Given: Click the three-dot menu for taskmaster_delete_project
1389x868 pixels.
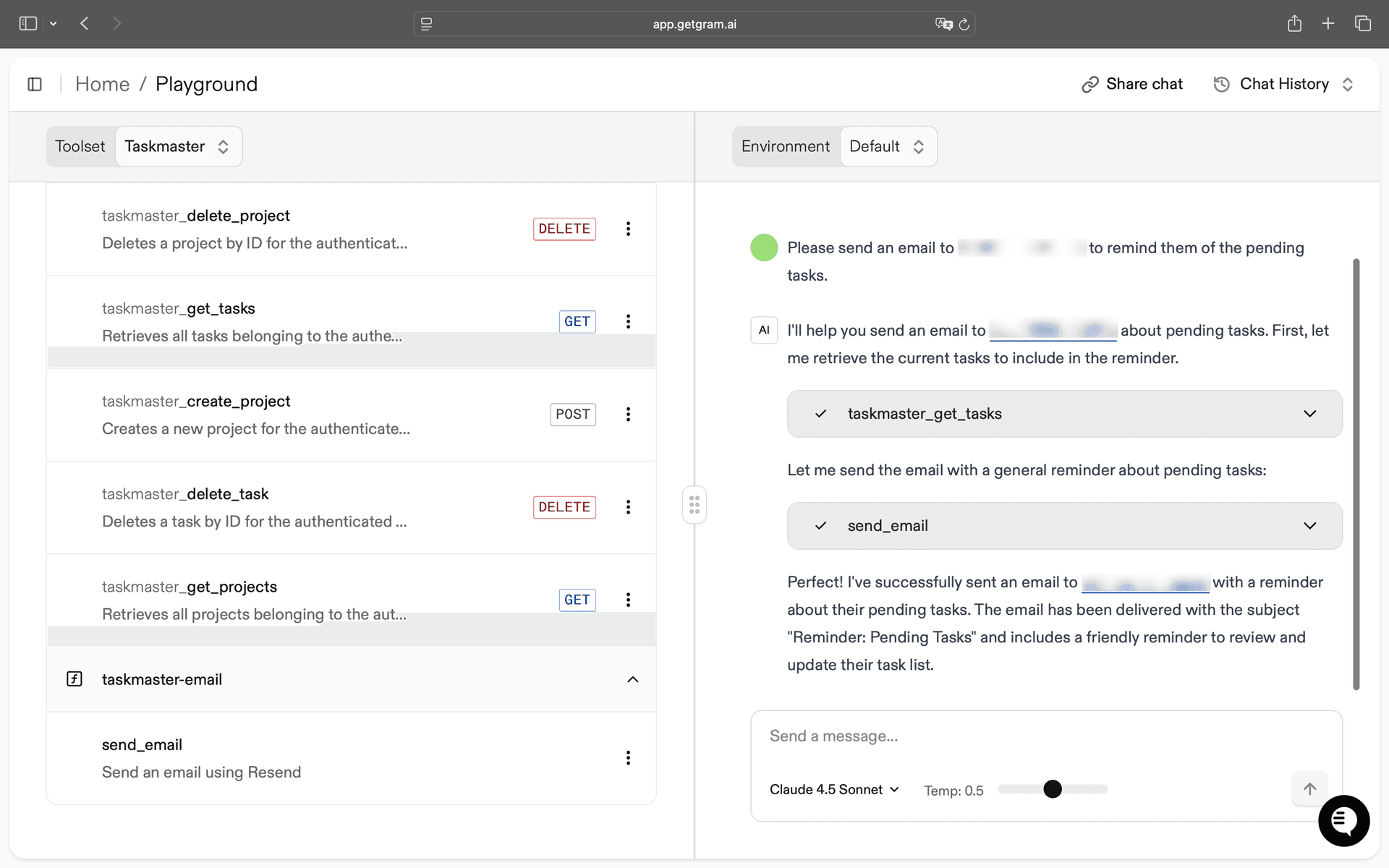Looking at the screenshot, I should [628, 229].
